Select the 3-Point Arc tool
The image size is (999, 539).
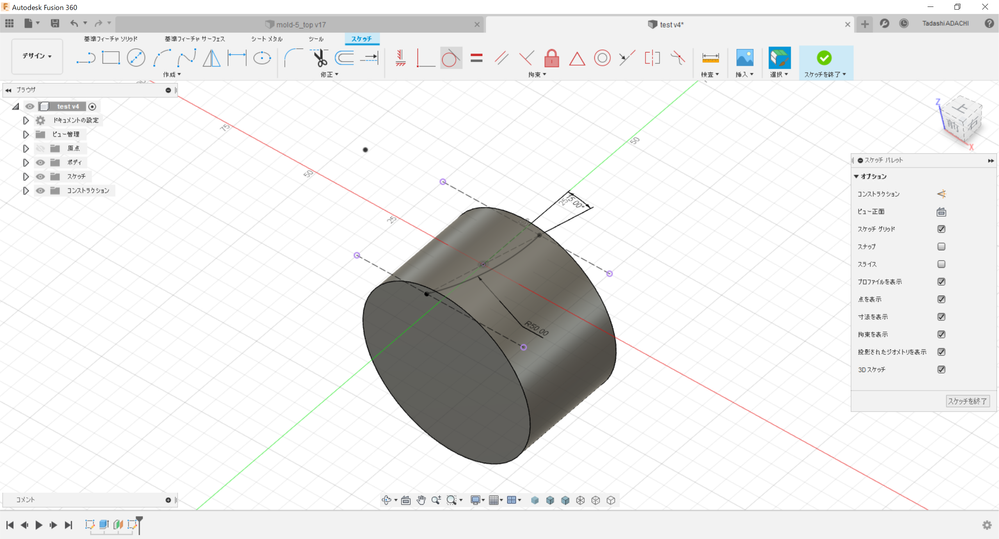[x=162, y=58]
